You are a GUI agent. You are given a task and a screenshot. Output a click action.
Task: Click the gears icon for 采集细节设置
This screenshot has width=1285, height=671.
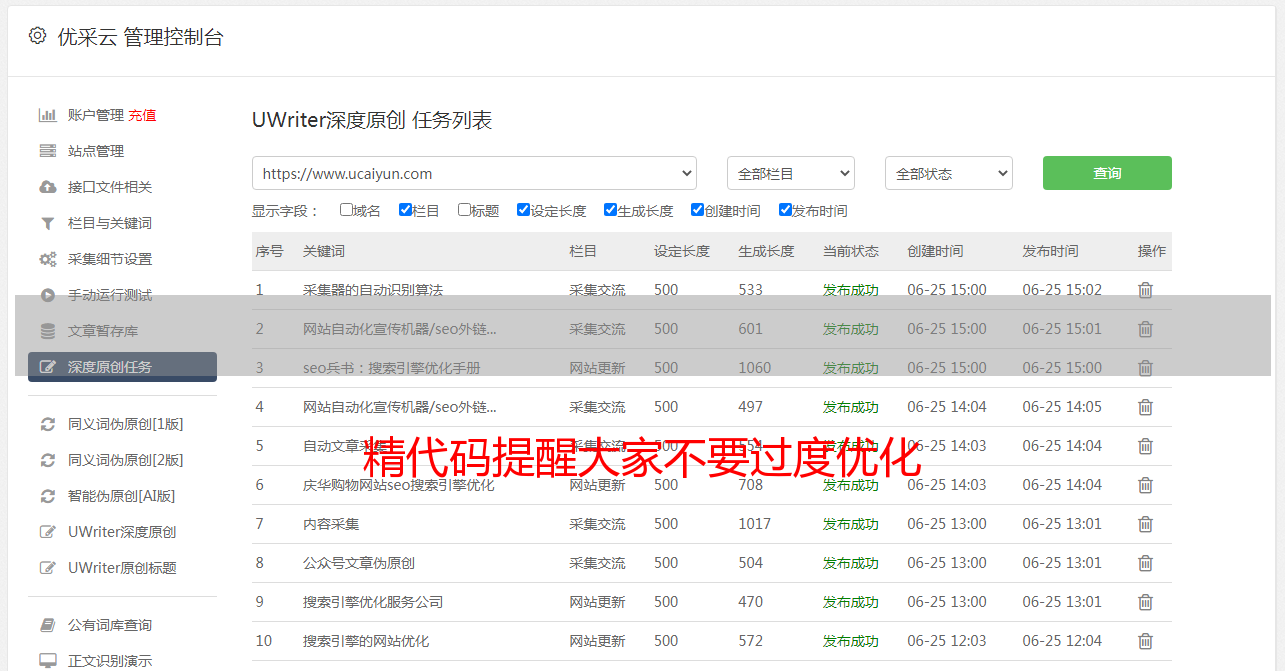pos(47,259)
